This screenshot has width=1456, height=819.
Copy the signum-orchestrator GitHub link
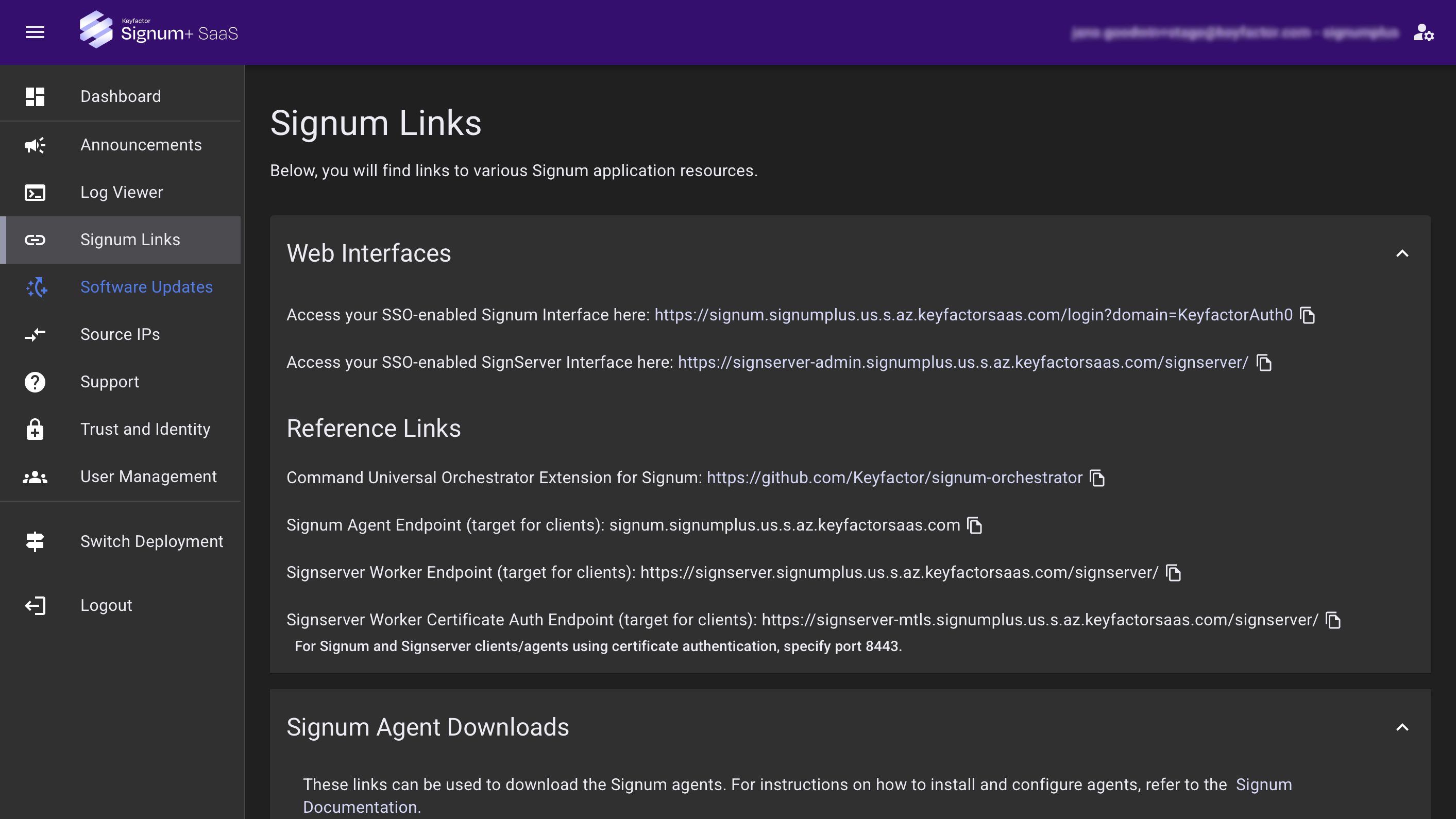pyautogui.click(x=1097, y=478)
